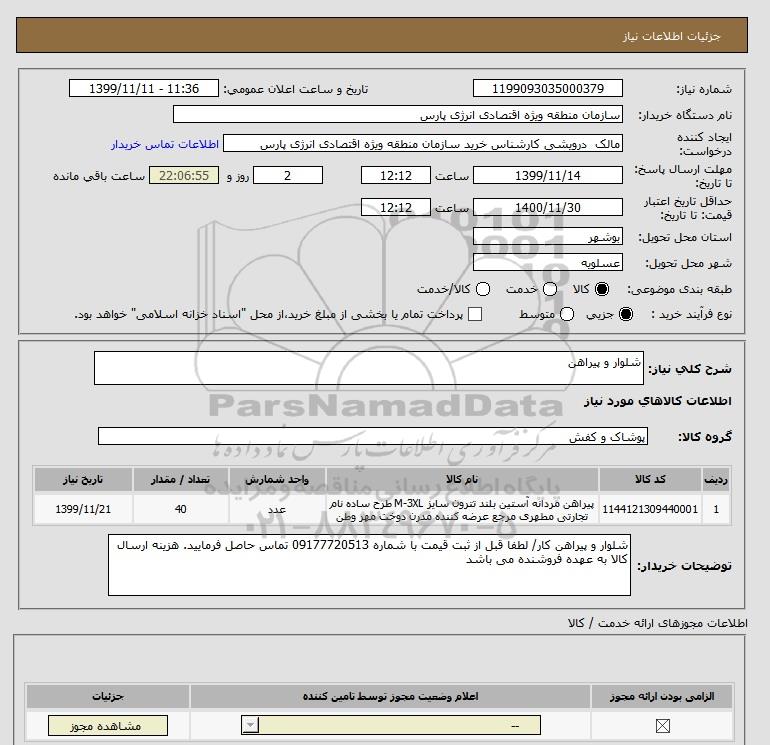Select the کالا/خدمت radio button
Screen dimensions: 770x745
click(x=483, y=289)
